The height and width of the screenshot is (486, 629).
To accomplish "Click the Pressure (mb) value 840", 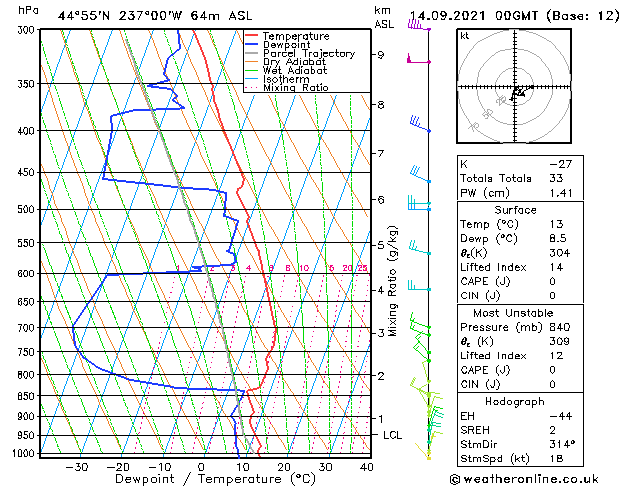I will click(560, 327).
